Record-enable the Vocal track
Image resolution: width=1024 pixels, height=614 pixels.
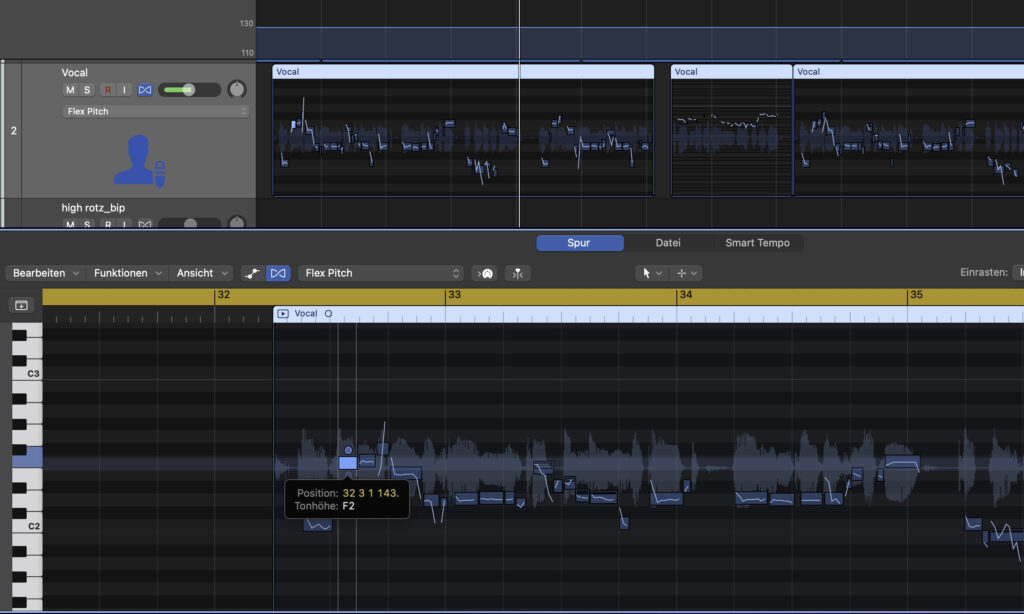coord(108,90)
